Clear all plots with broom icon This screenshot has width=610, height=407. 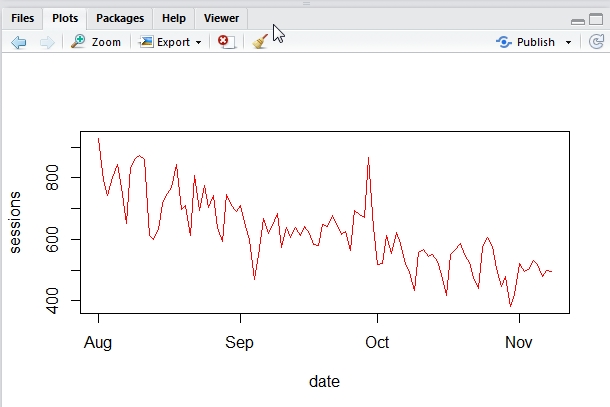point(260,42)
